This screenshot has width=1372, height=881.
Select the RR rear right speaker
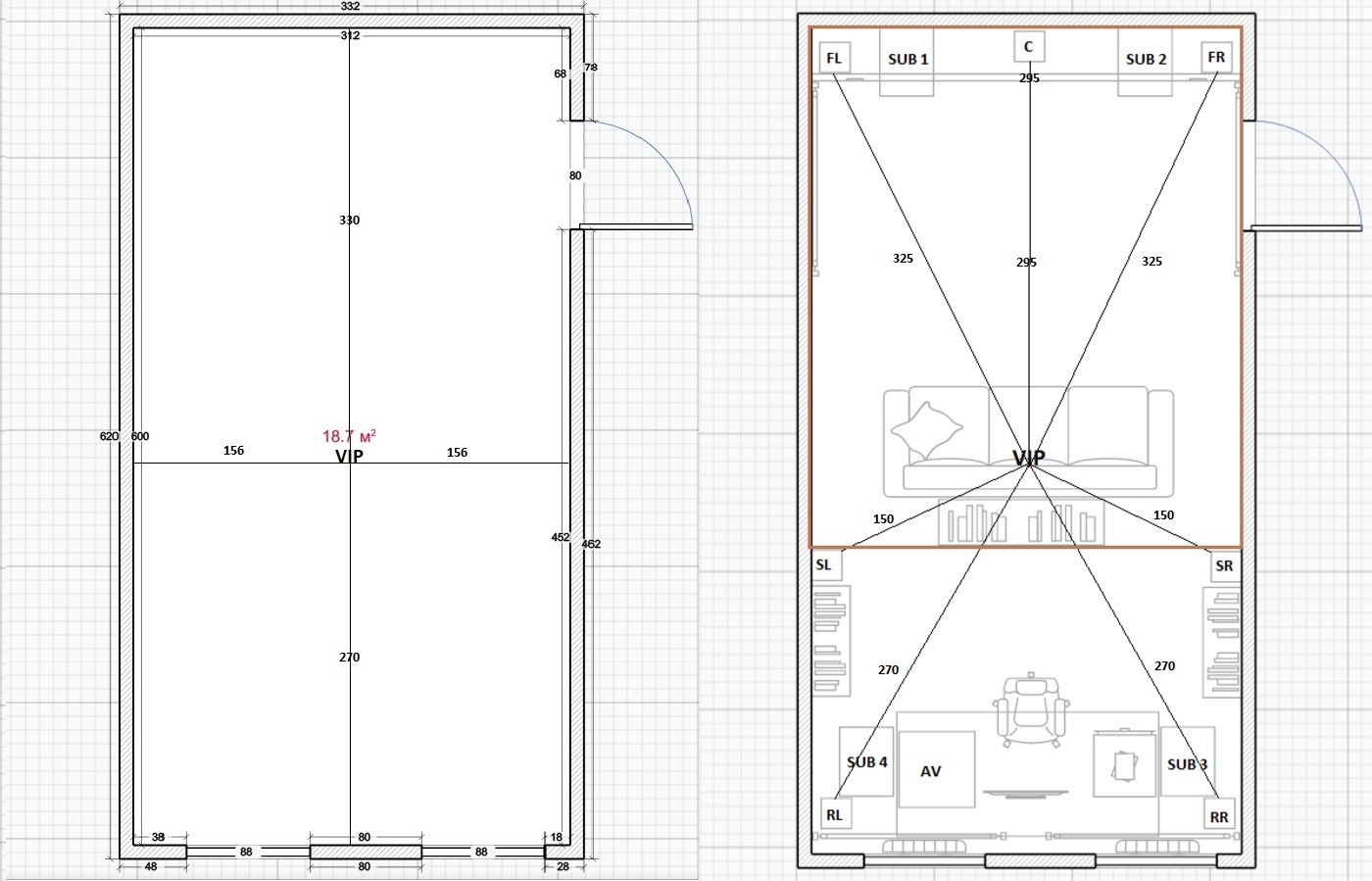point(1219,816)
